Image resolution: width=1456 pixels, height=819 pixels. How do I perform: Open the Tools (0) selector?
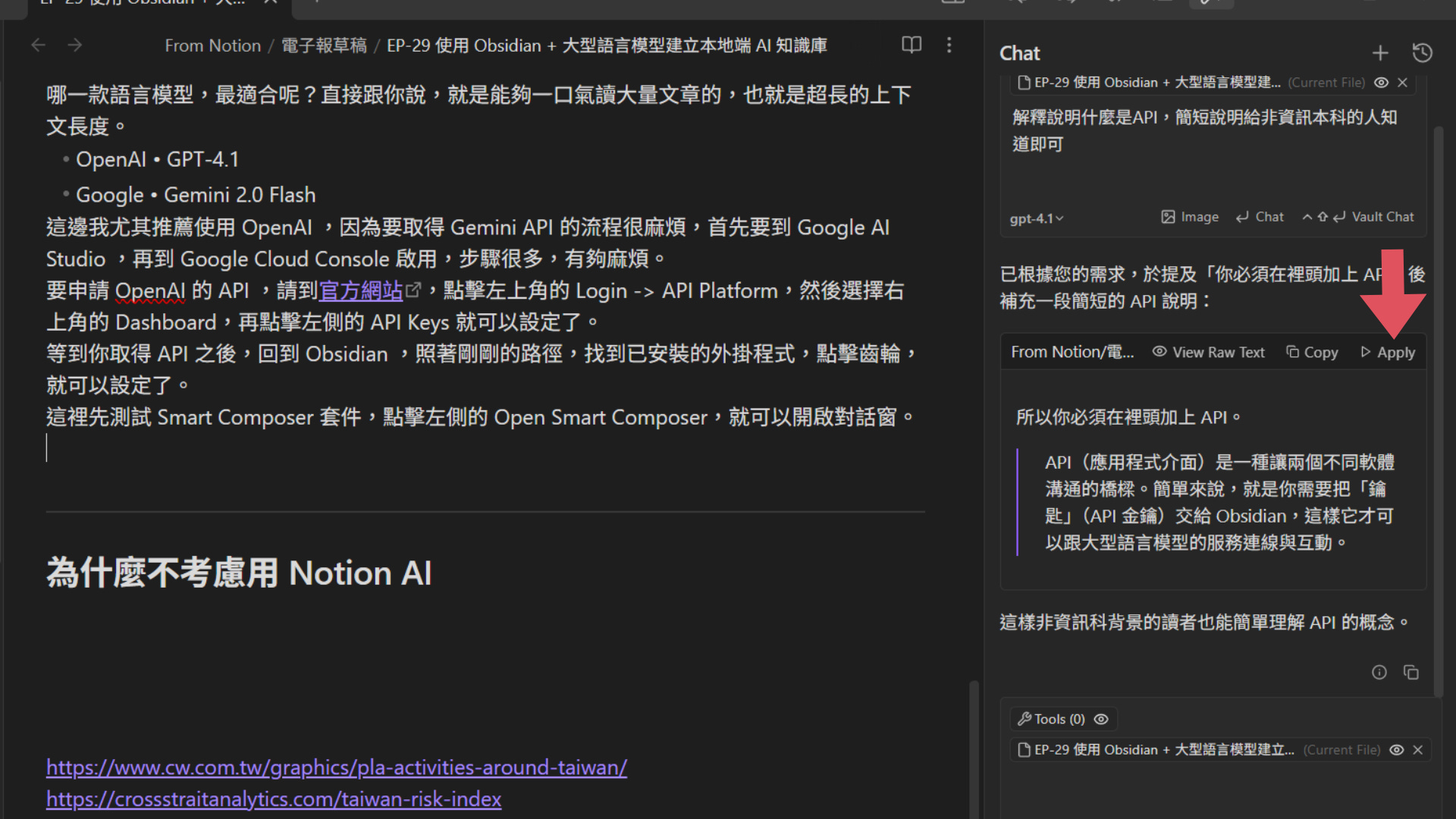(1051, 719)
